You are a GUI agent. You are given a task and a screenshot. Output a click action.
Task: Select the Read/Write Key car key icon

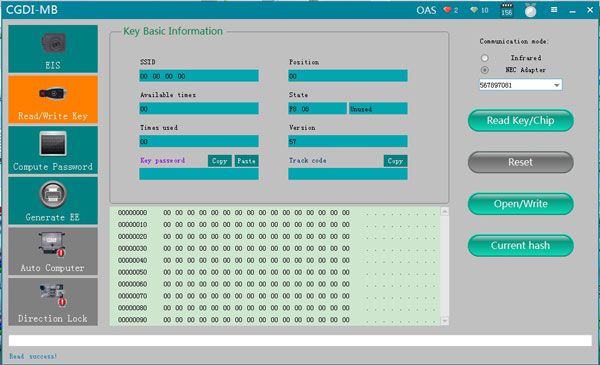pos(53,93)
